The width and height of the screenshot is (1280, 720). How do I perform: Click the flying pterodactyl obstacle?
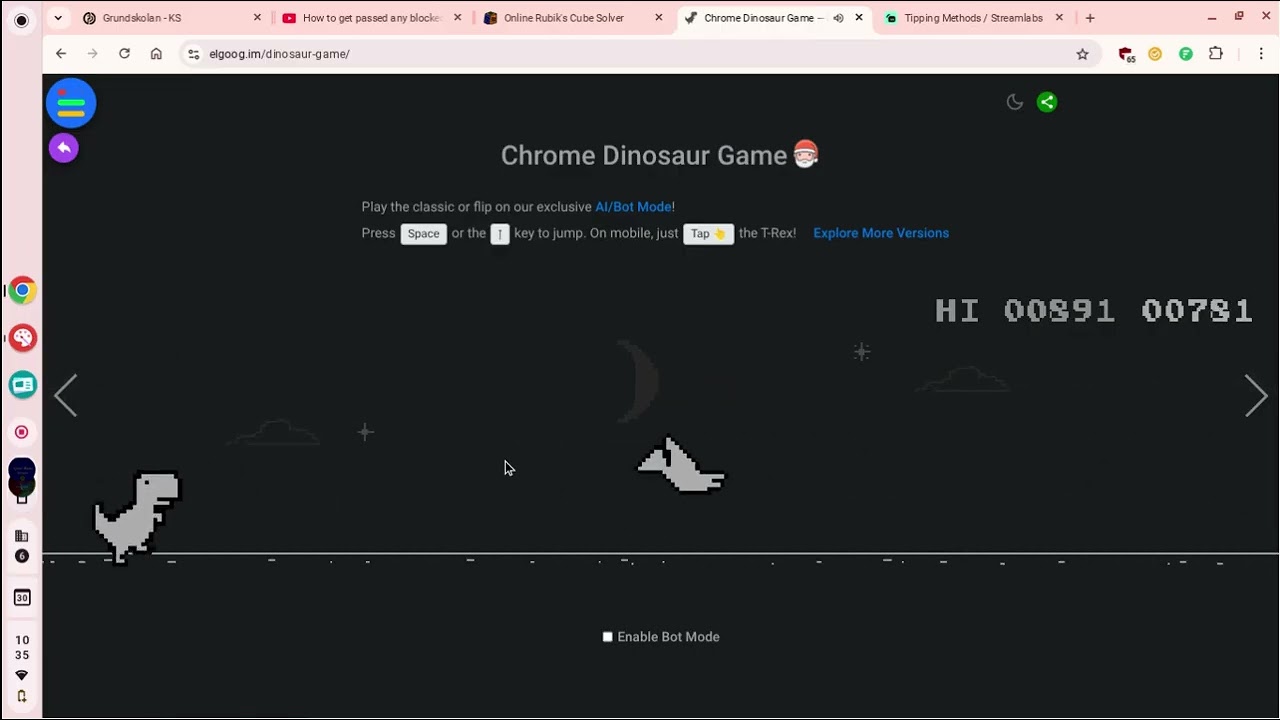coord(682,465)
